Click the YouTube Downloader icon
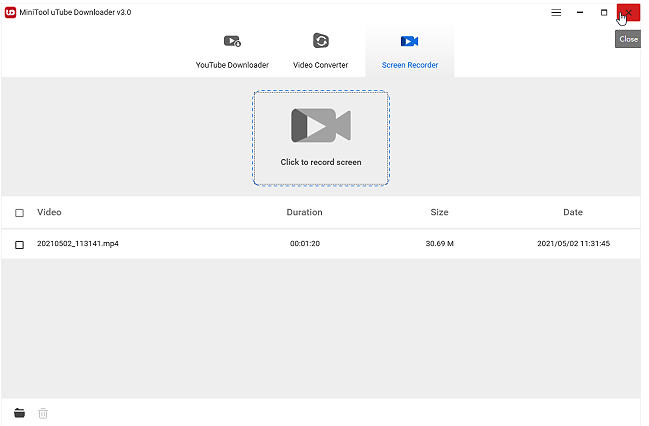649x426 pixels. (232, 41)
